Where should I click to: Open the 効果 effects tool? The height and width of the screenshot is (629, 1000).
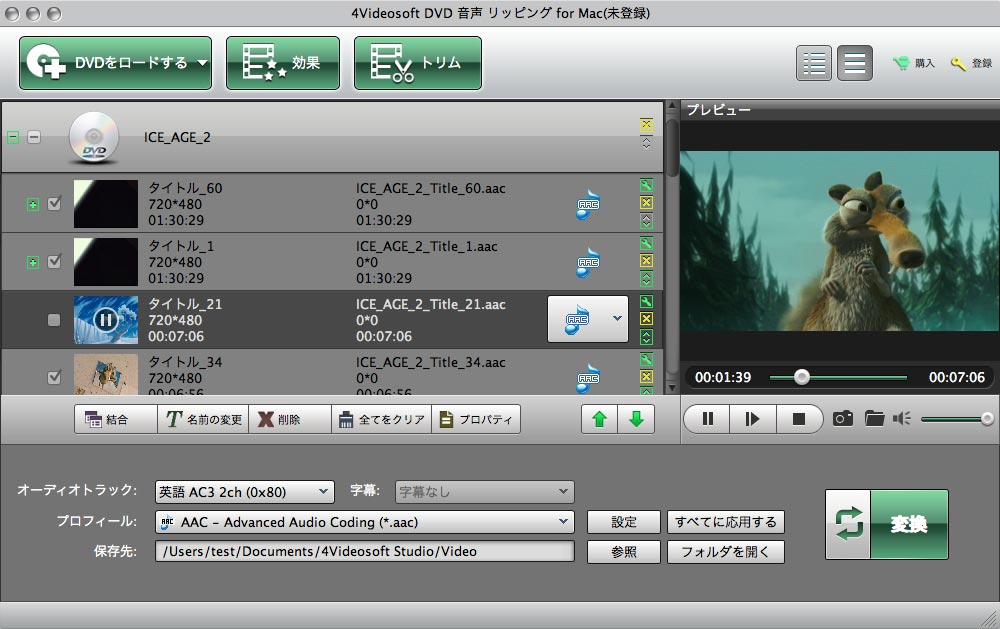283,63
